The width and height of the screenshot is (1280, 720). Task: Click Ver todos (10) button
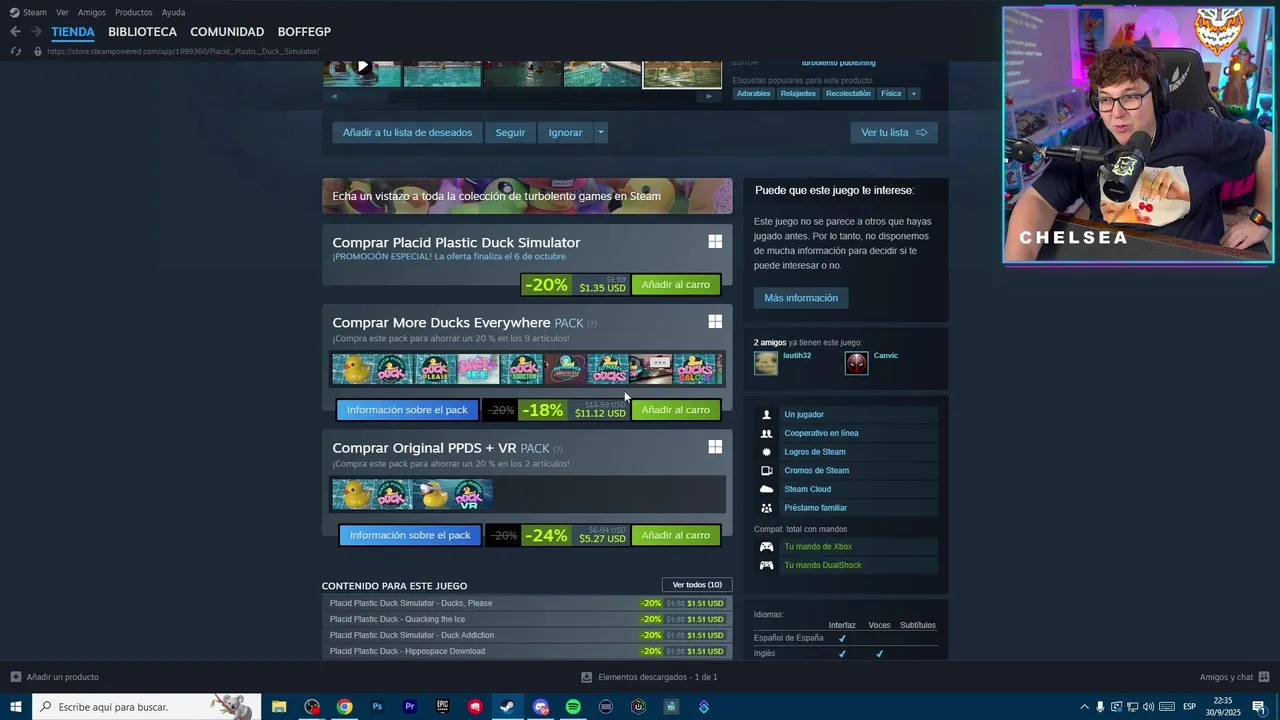[697, 585]
